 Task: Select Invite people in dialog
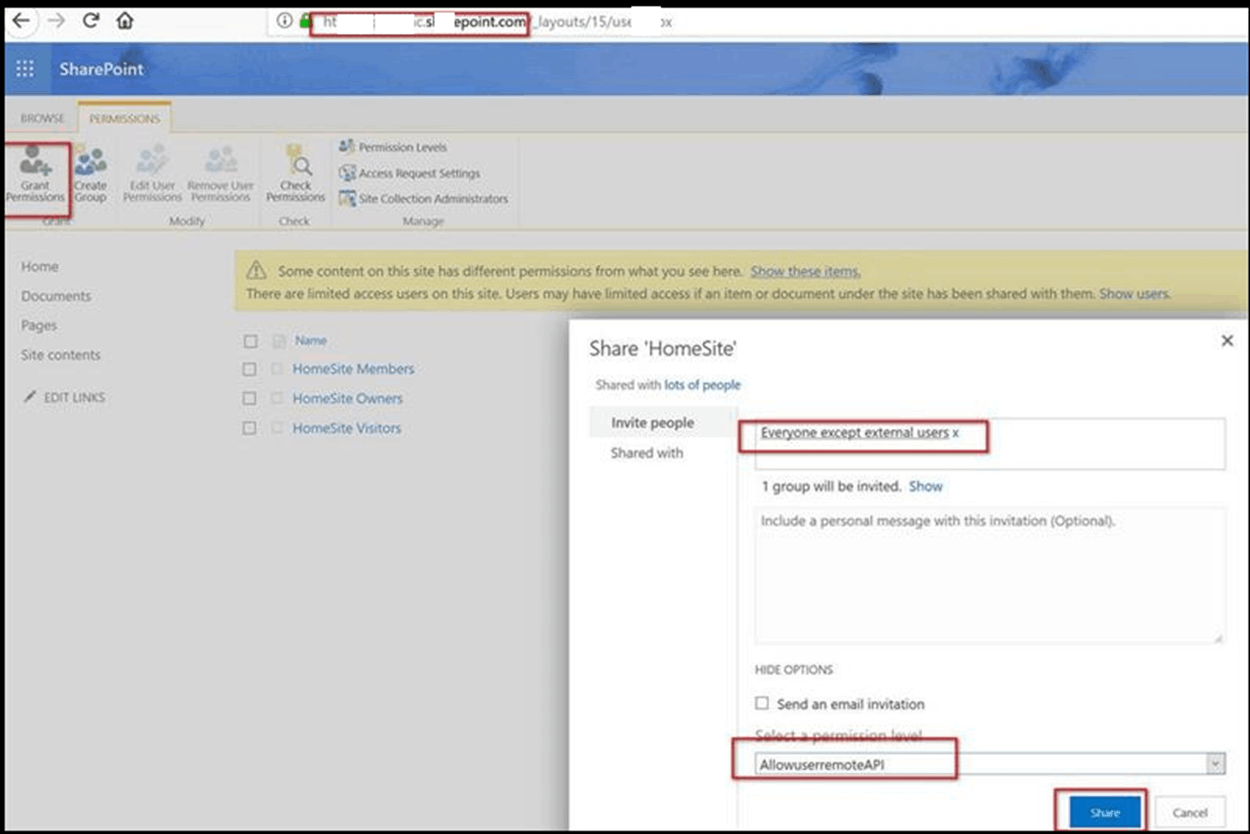click(x=652, y=423)
